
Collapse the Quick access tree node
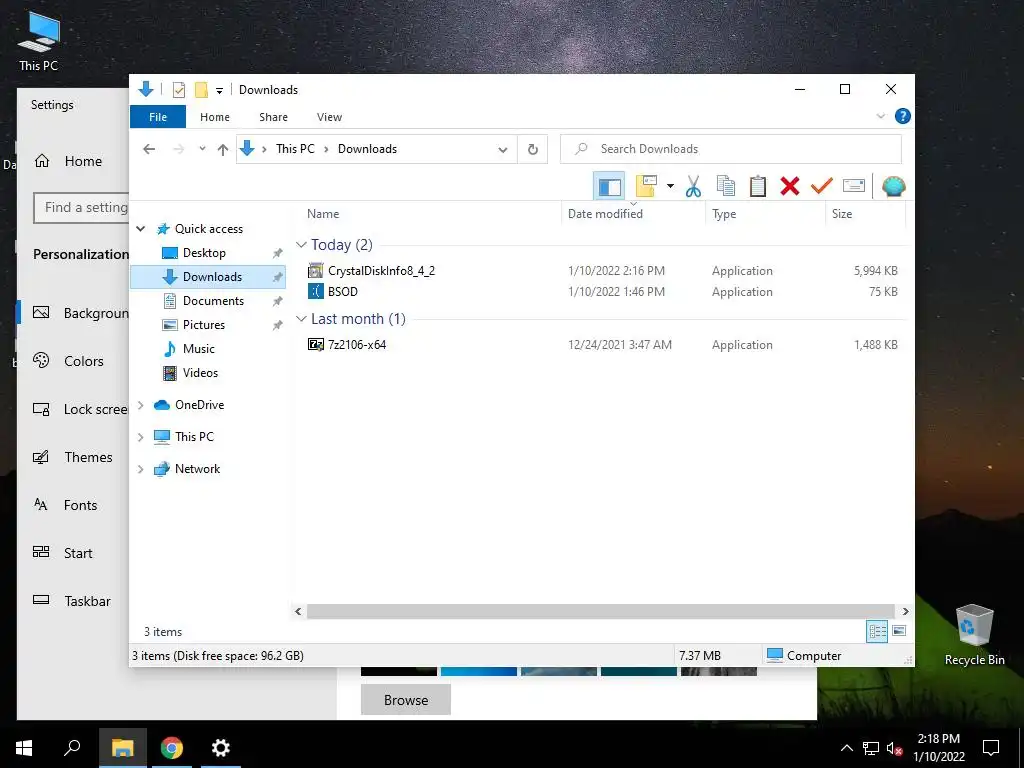coord(140,229)
